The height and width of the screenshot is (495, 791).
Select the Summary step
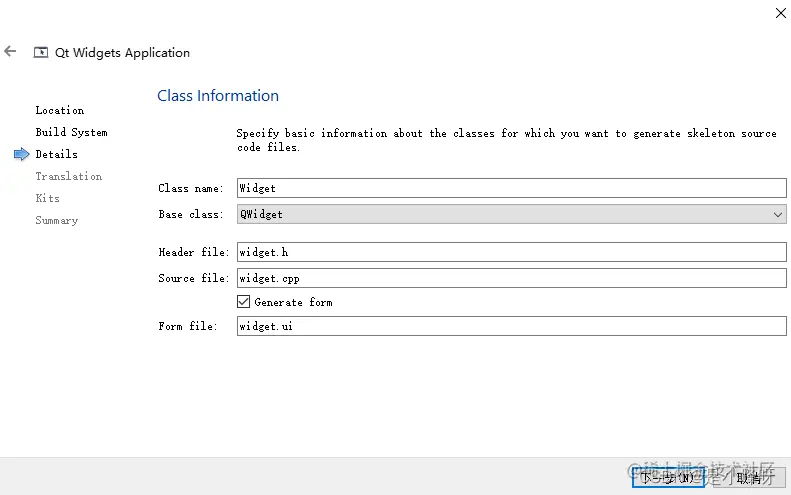point(56,220)
